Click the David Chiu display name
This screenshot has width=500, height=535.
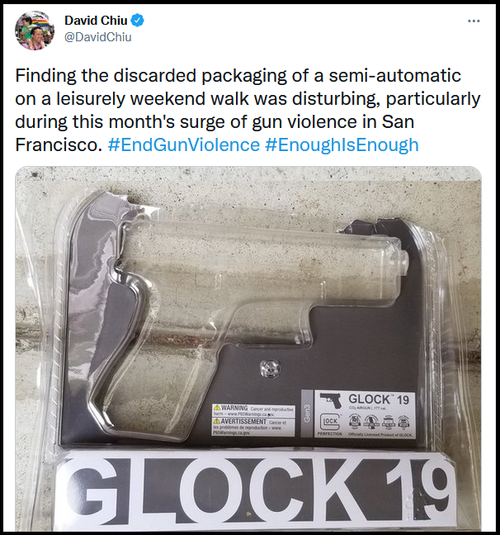pos(96,21)
